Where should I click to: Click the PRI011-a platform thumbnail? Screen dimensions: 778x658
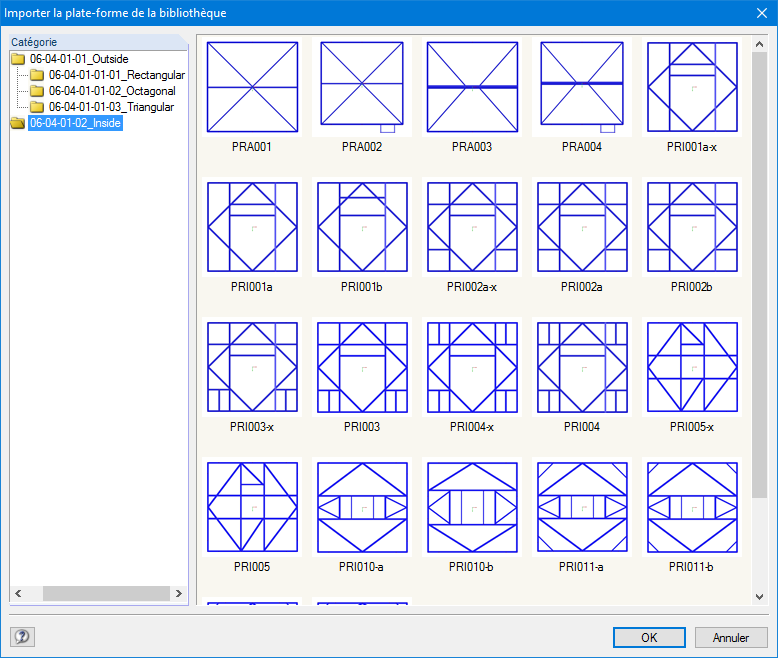582,507
